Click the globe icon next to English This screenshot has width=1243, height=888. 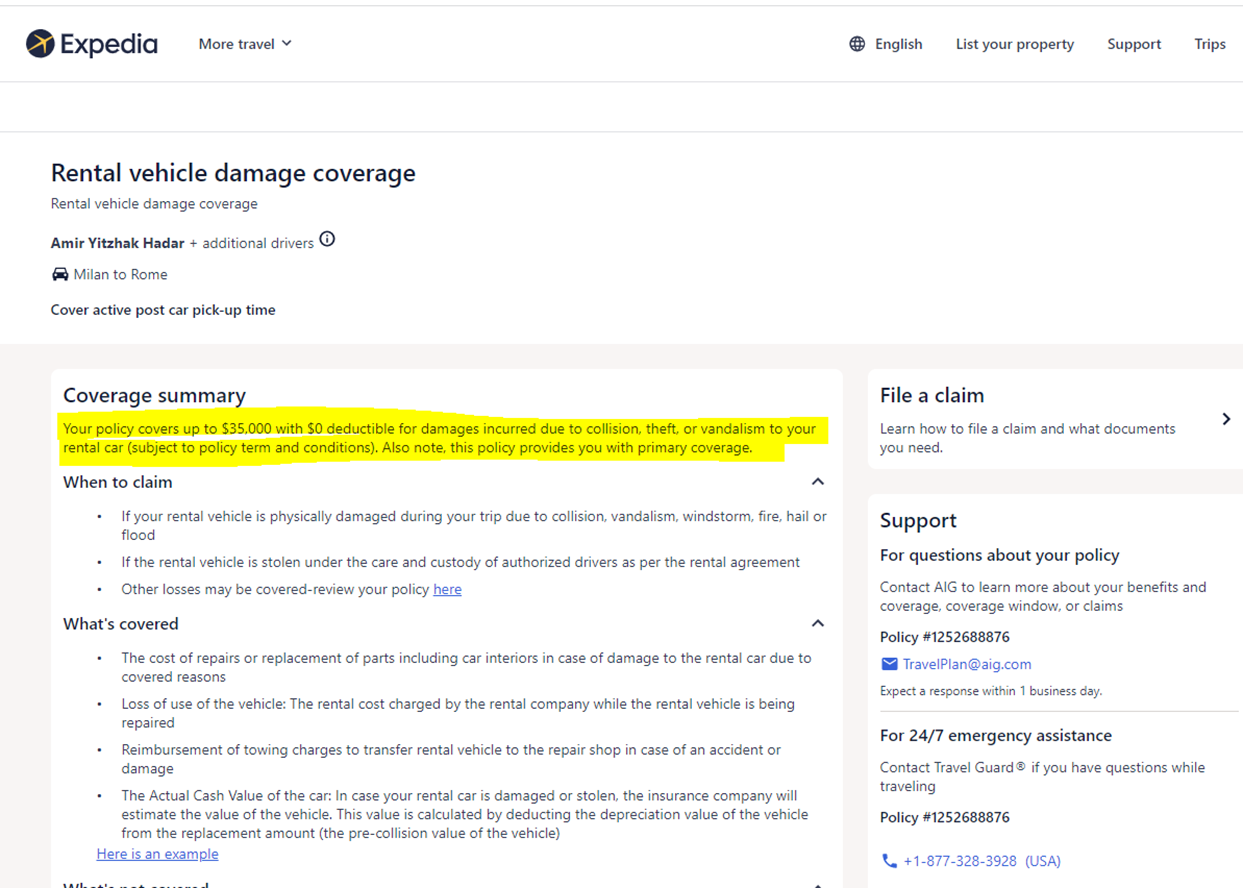[x=856, y=44]
